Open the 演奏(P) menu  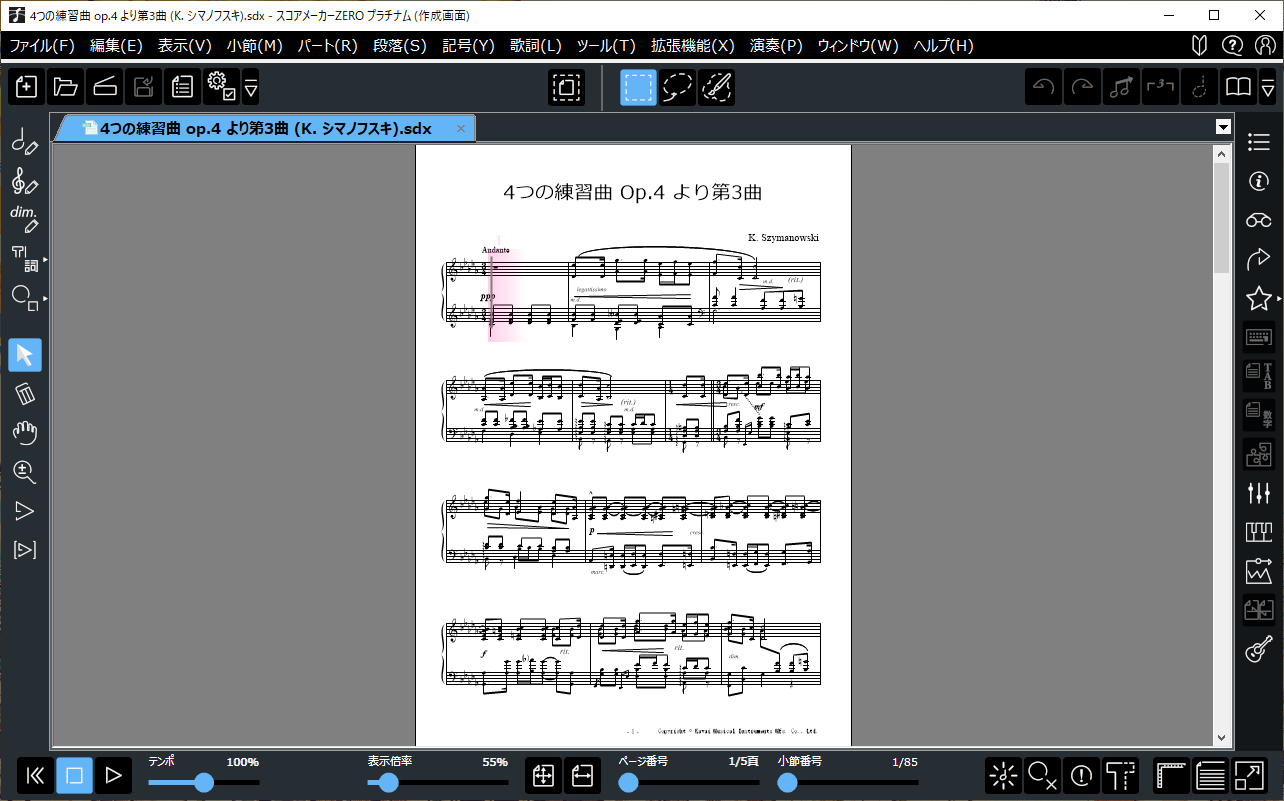point(777,46)
